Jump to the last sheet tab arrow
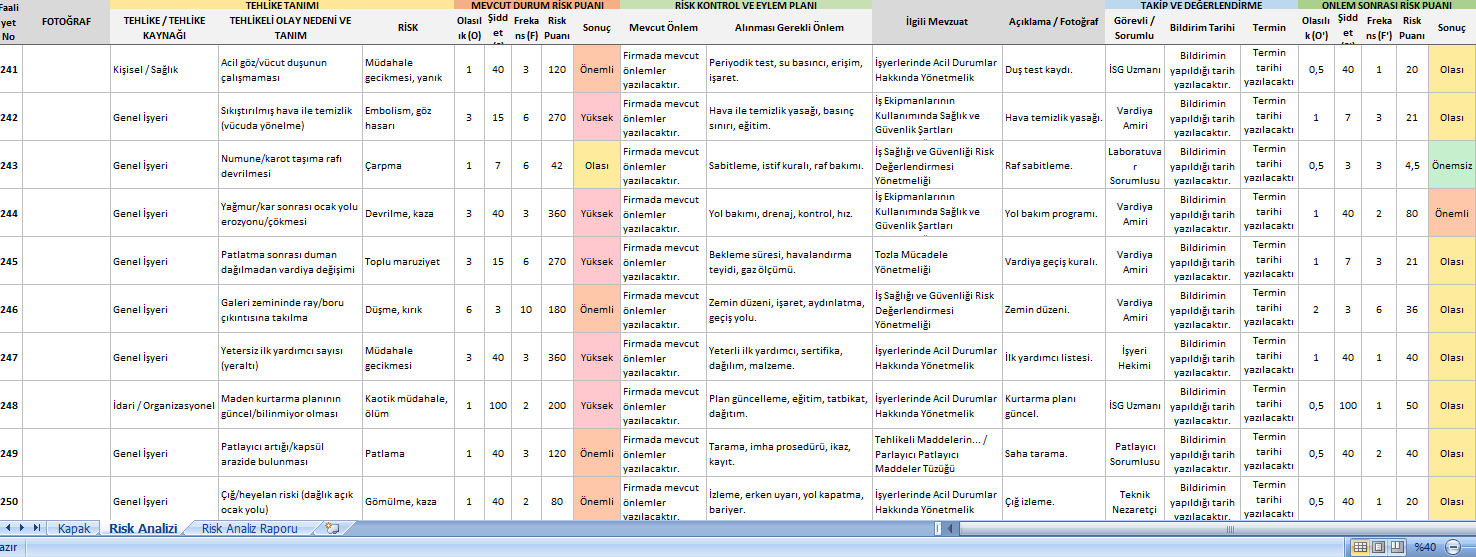The image size is (1476, 557). click(x=37, y=527)
